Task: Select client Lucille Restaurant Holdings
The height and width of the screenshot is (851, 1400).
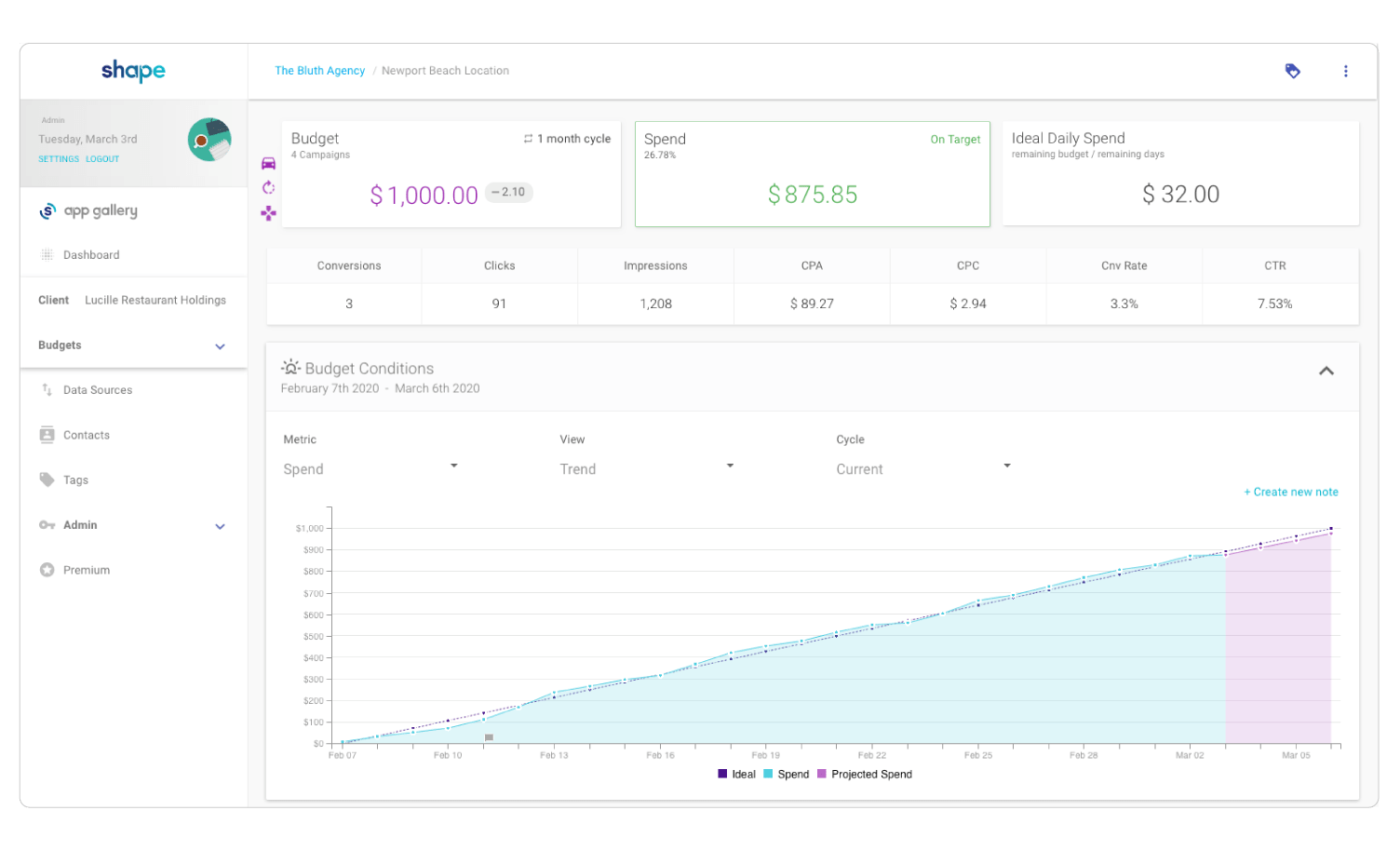Action: tap(155, 300)
